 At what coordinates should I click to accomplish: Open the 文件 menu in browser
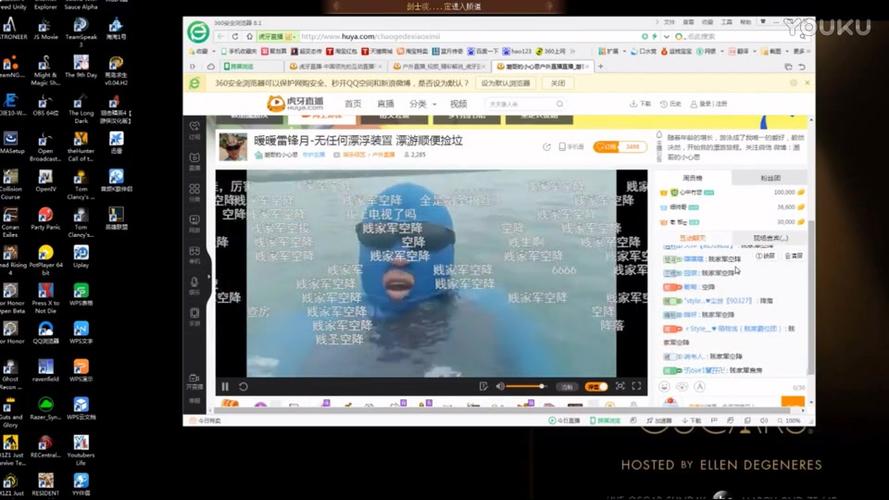(x=670, y=22)
